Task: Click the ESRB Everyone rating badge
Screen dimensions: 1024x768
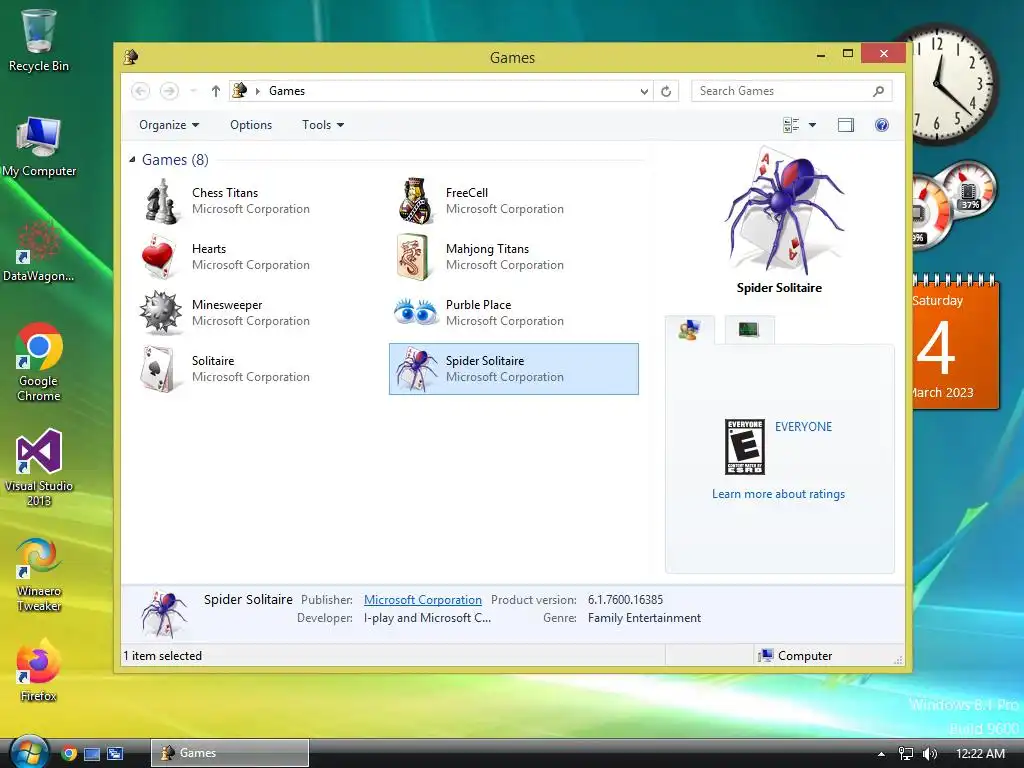Action: pyautogui.click(x=744, y=447)
